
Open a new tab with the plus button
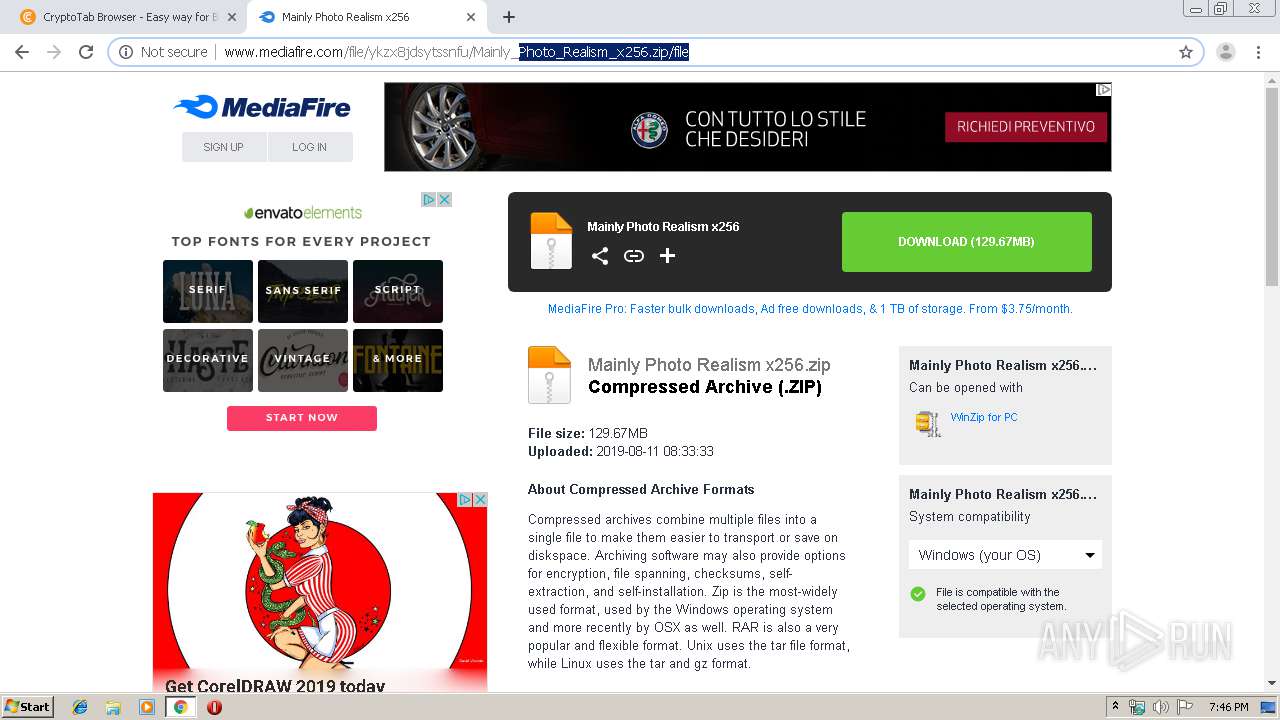coord(509,17)
